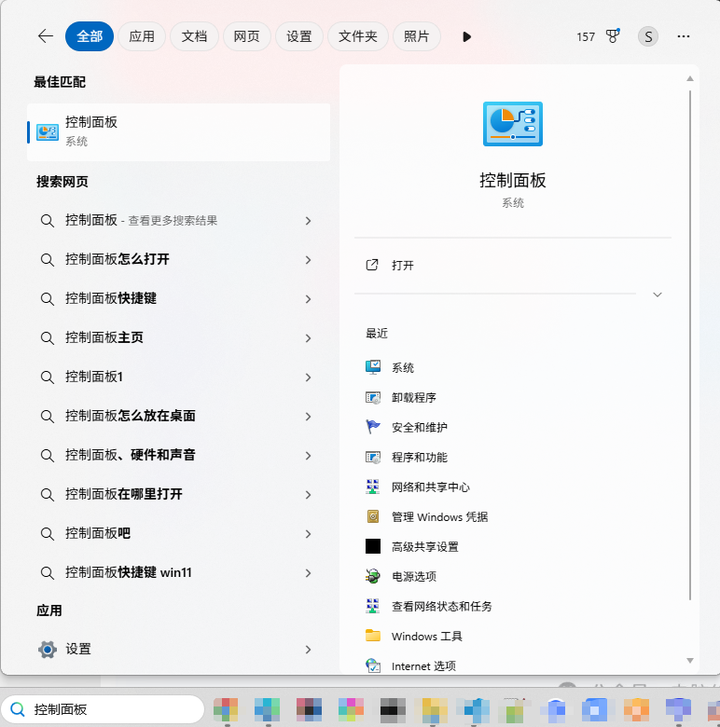Open the S account avatar
Viewport: 720px width, 727px height.
[x=648, y=36]
